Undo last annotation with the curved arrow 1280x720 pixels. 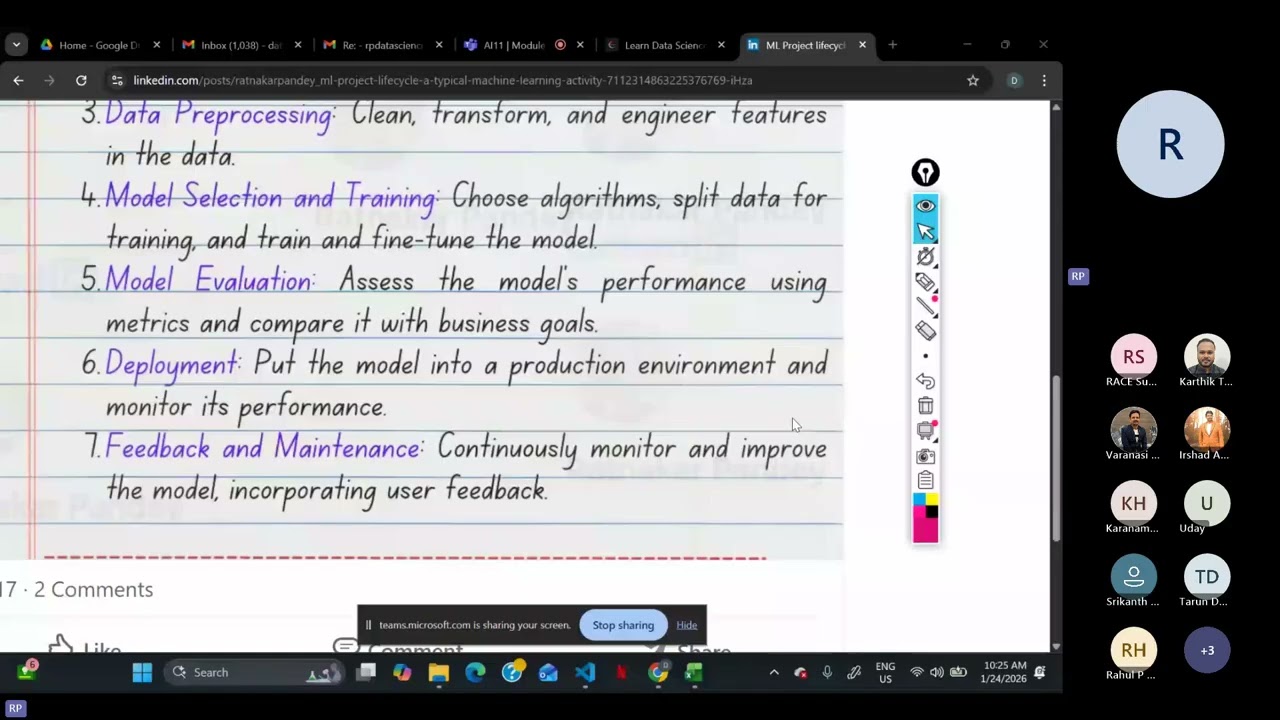coord(925,381)
